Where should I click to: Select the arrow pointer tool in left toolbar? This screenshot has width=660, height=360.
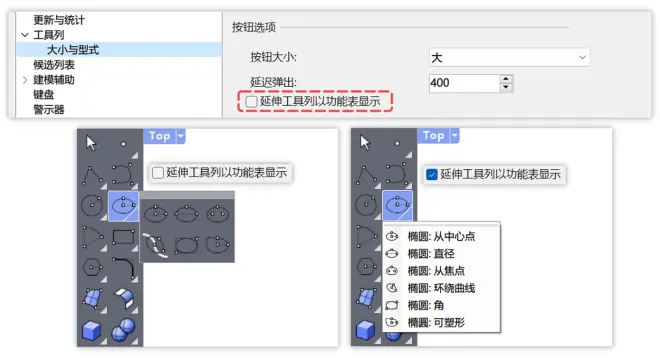pos(91,143)
